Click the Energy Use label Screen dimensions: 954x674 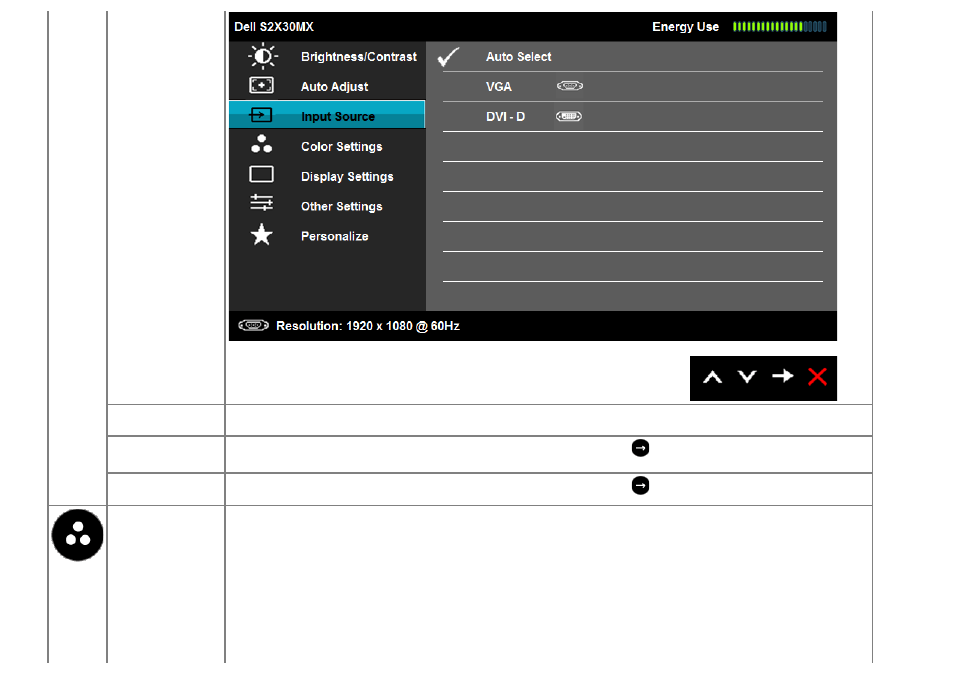tap(685, 27)
